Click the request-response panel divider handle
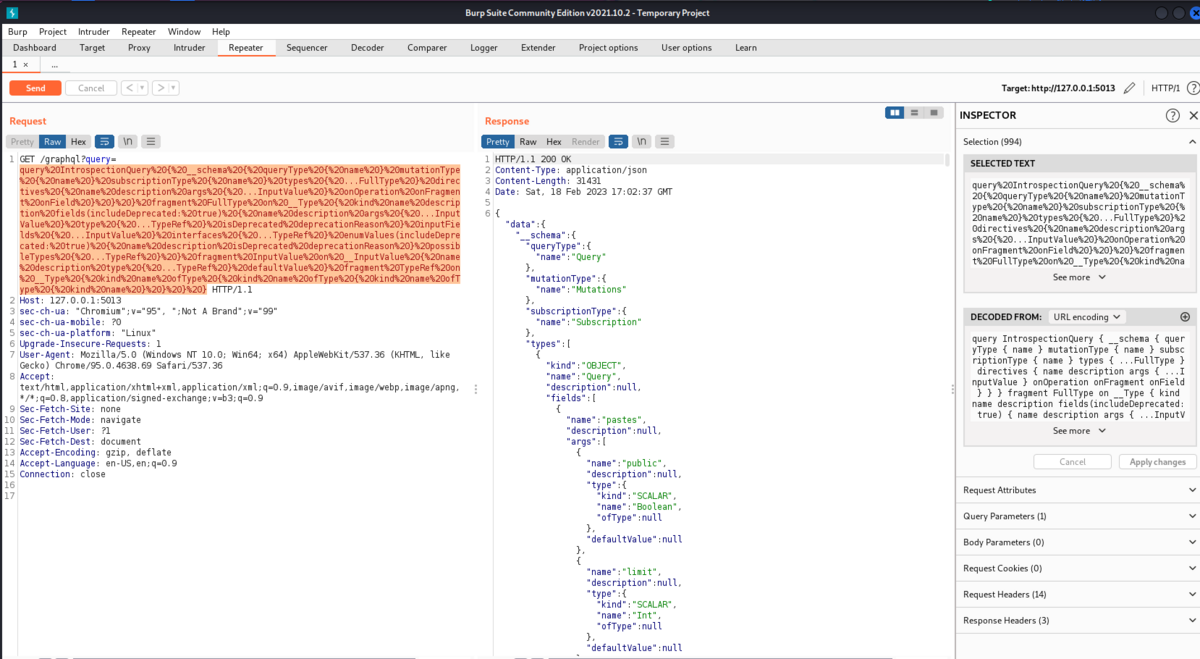Viewport: 1200px width, 659px height. pos(475,389)
